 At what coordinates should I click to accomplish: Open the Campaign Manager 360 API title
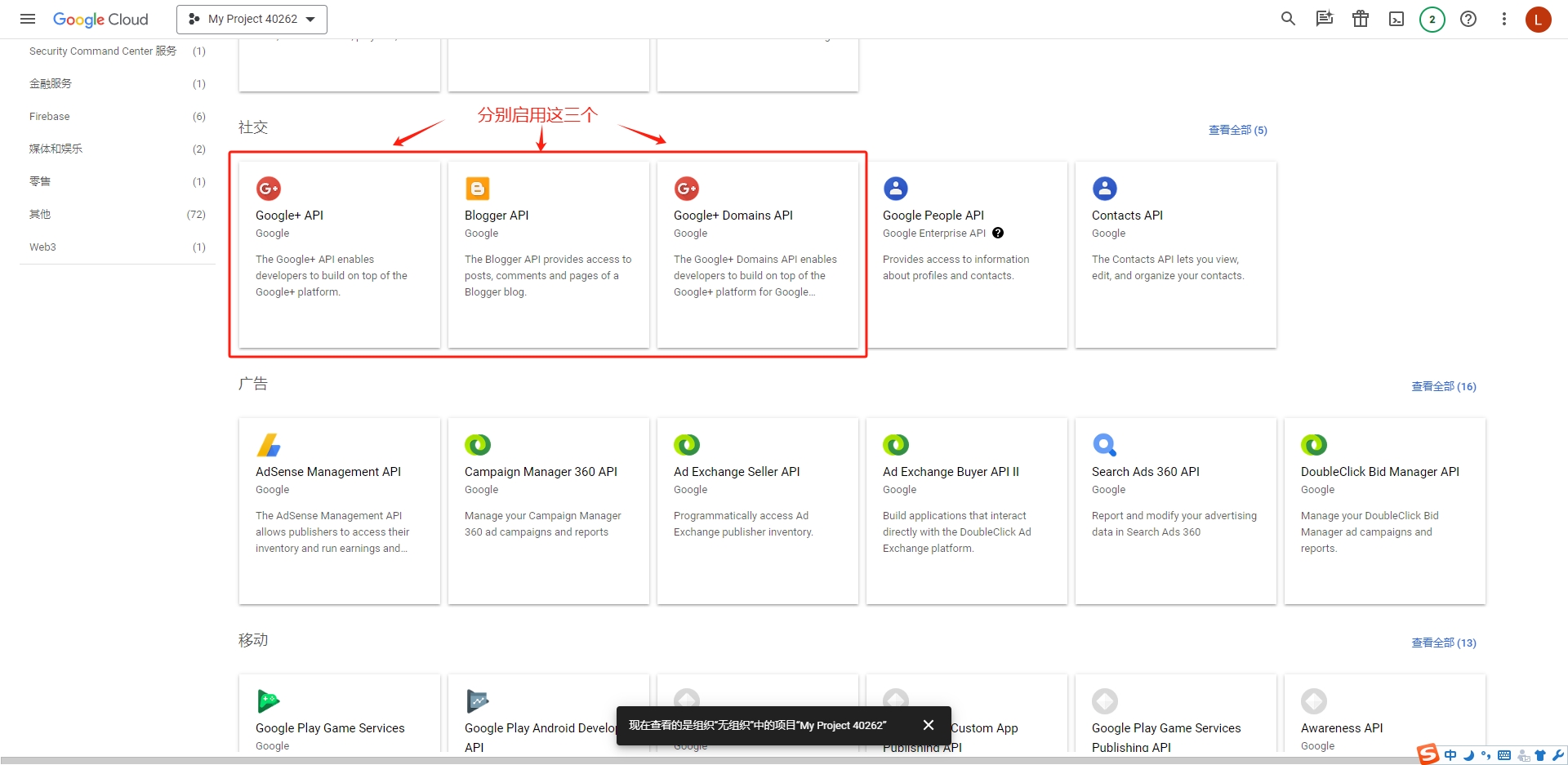(x=541, y=472)
